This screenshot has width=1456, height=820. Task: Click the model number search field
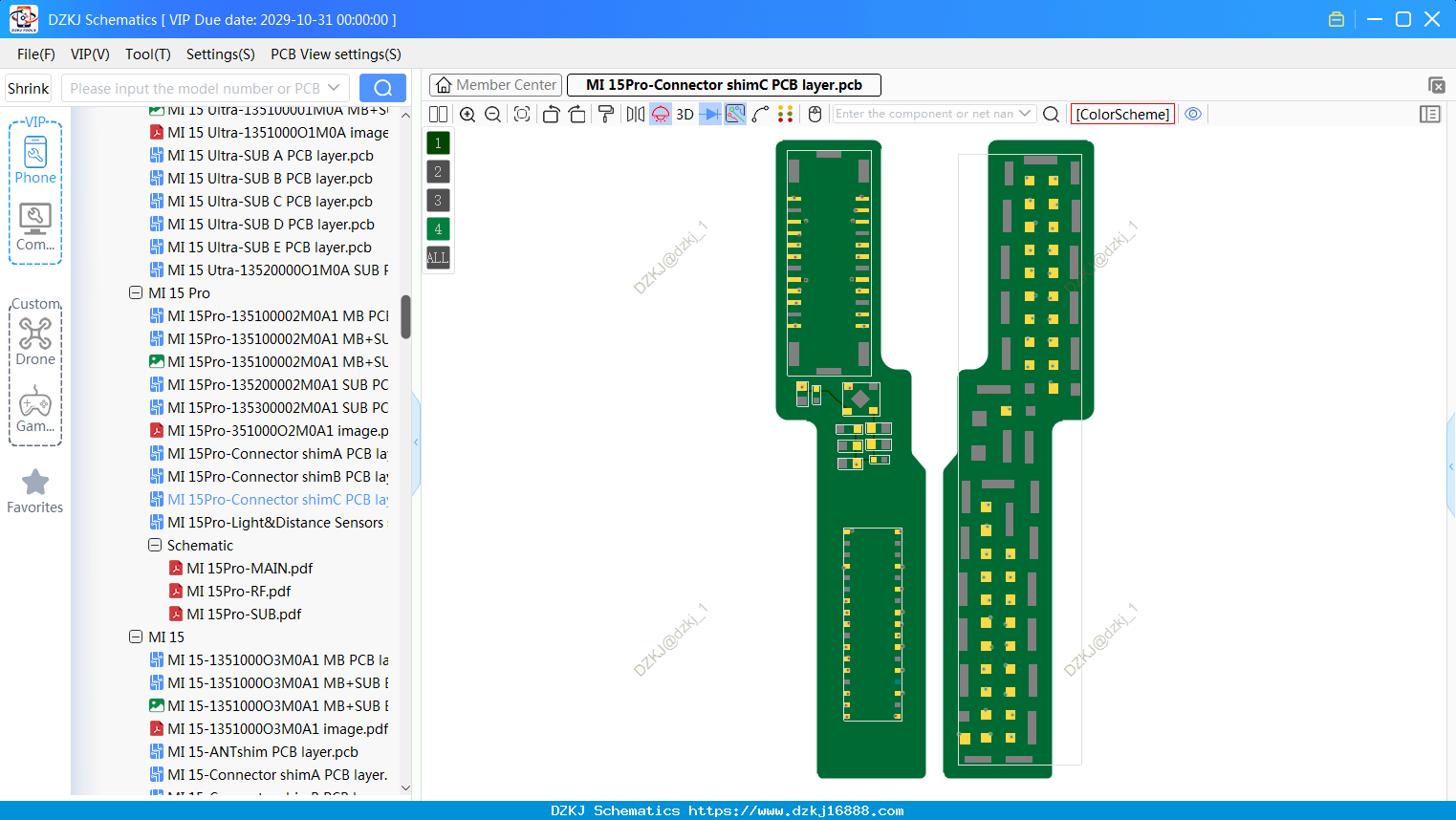pos(194,88)
